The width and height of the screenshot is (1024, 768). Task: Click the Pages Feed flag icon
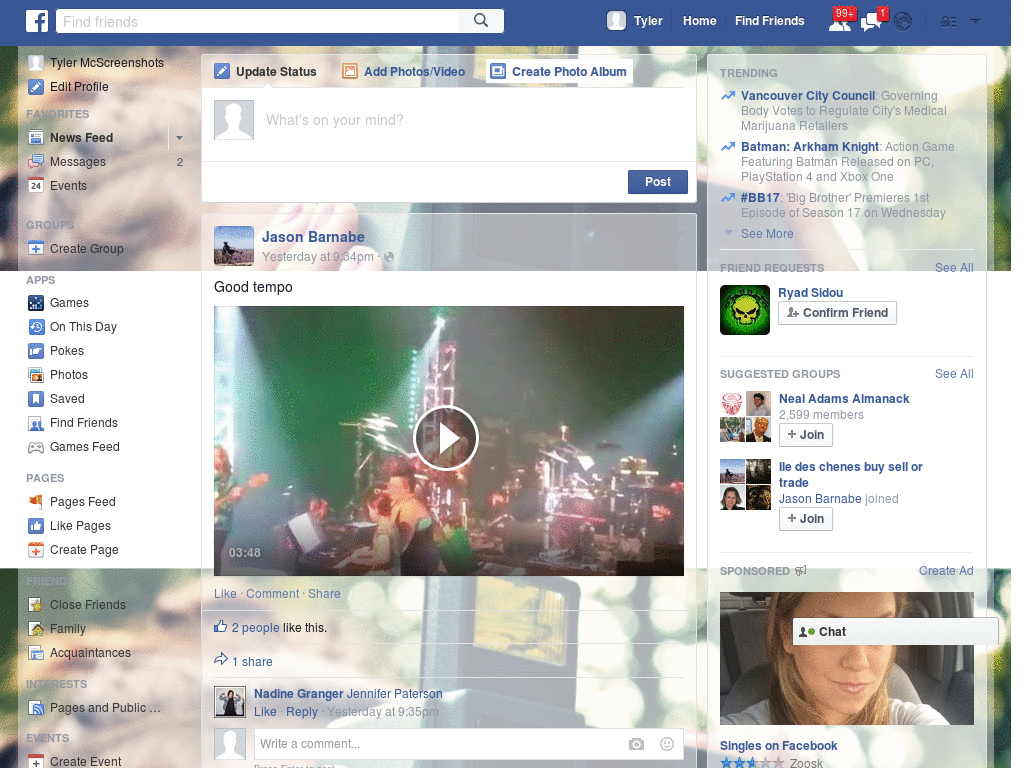click(36, 502)
